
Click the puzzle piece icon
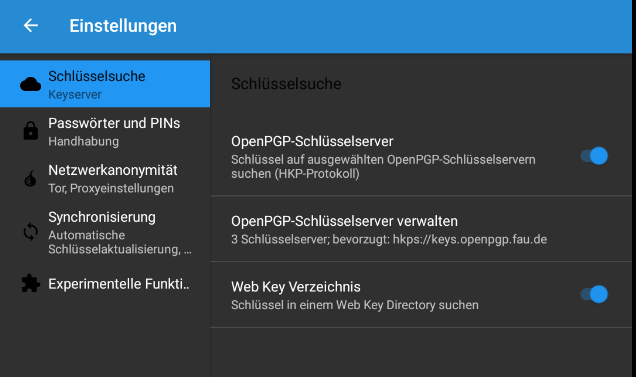[x=30, y=284]
